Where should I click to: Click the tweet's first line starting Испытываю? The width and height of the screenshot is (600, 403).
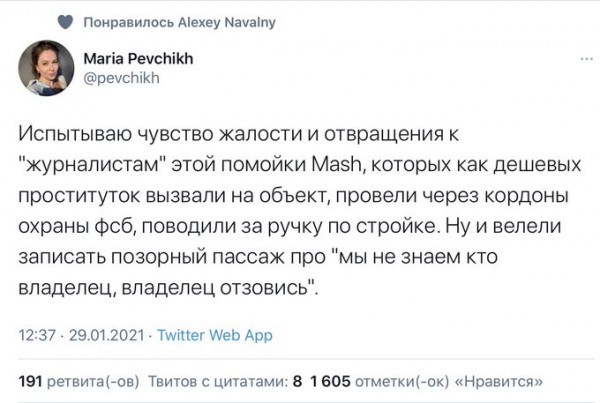[x=238, y=134]
